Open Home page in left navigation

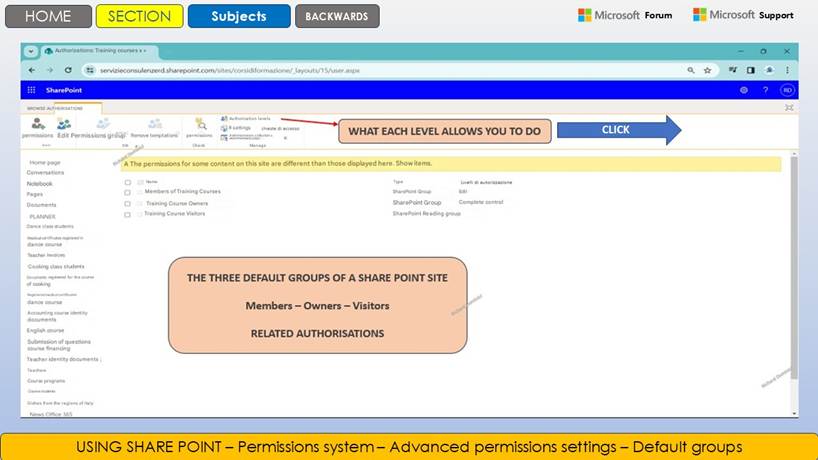click(45, 163)
